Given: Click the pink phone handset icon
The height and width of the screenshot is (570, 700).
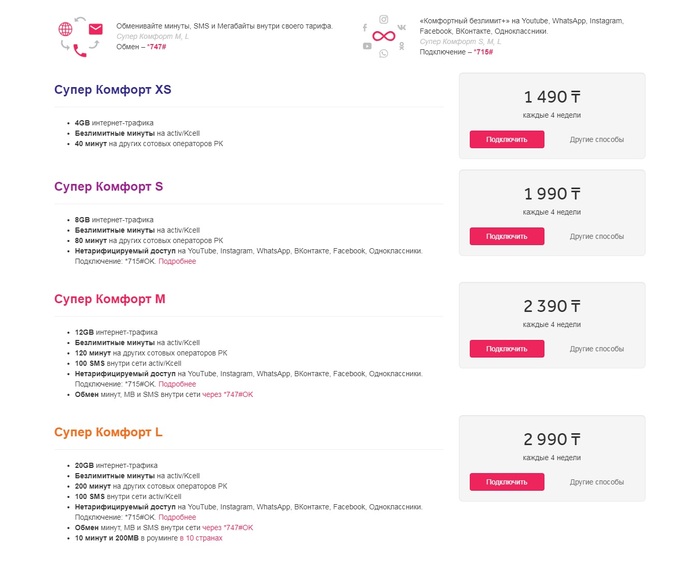Looking at the screenshot, I should [80, 50].
